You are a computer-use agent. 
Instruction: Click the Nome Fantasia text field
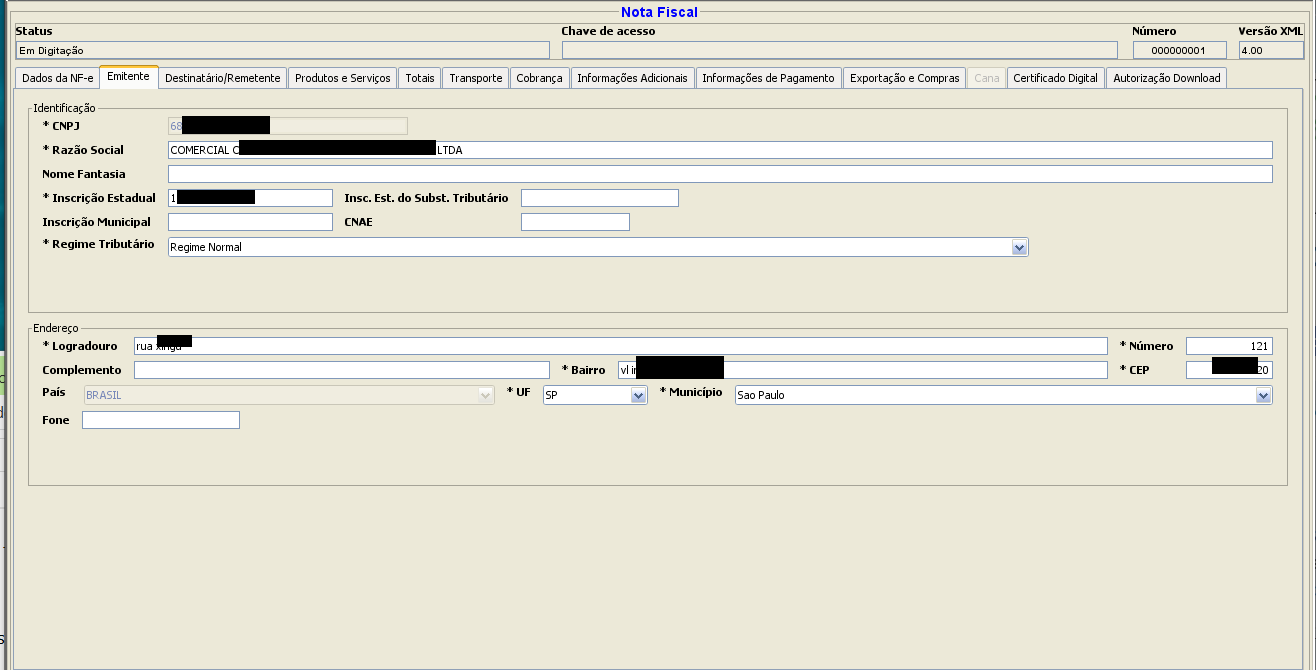coord(720,174)
